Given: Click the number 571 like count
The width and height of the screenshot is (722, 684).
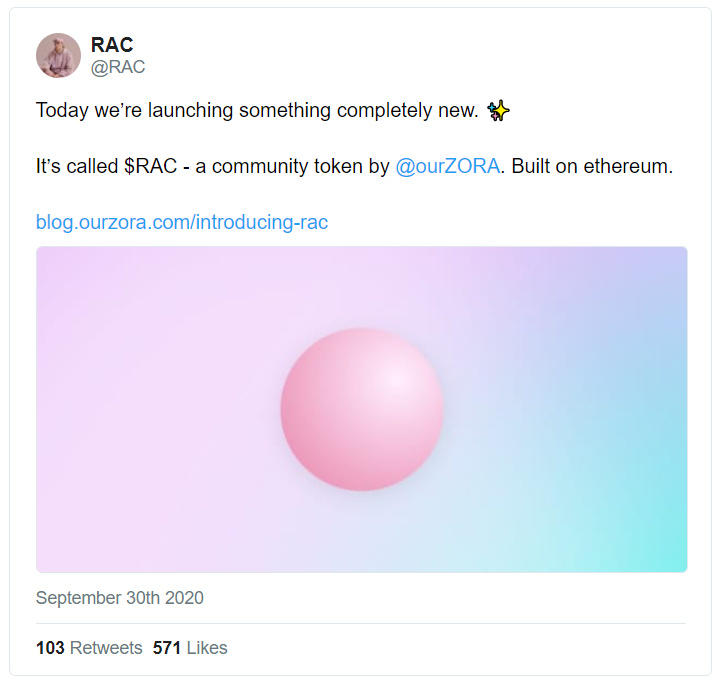Looking at the screenshot, I should 167,648.
